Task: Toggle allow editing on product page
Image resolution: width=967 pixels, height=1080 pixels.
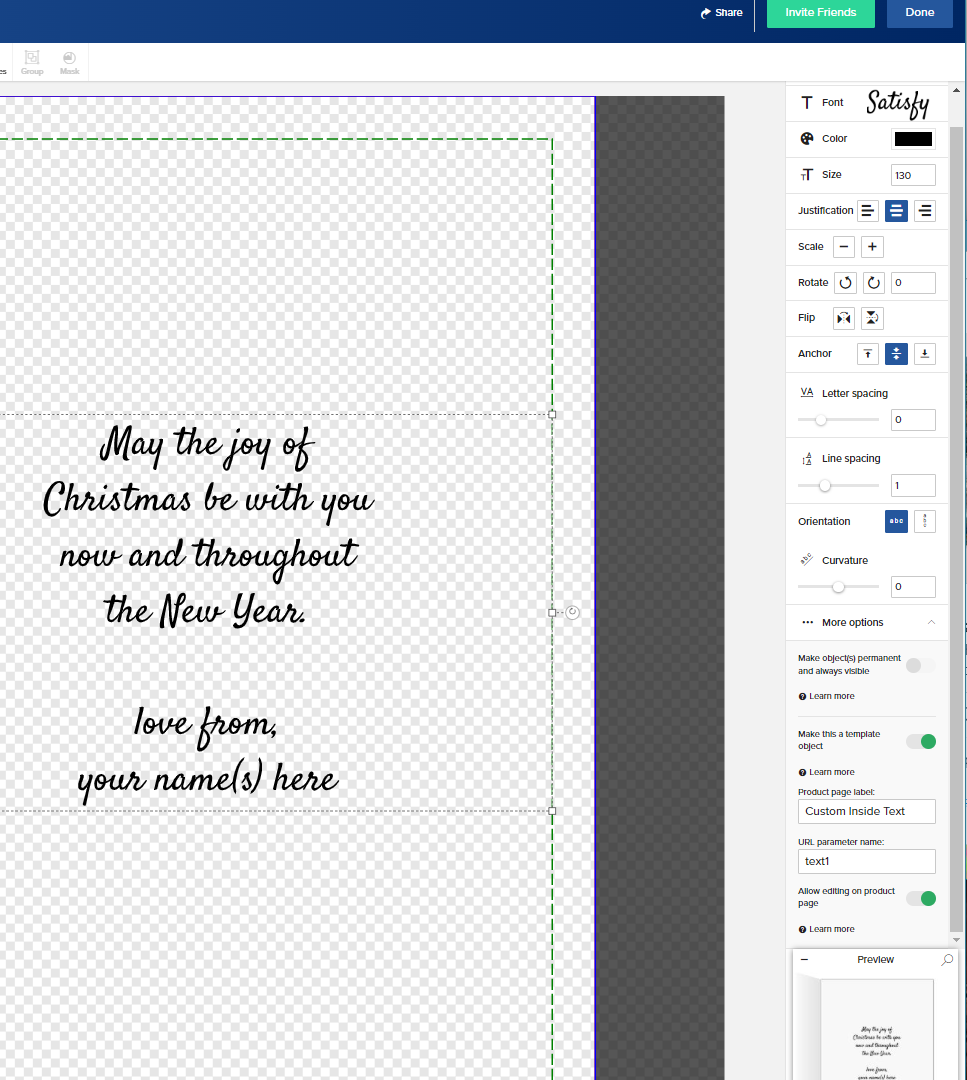Action: (921, 898)
